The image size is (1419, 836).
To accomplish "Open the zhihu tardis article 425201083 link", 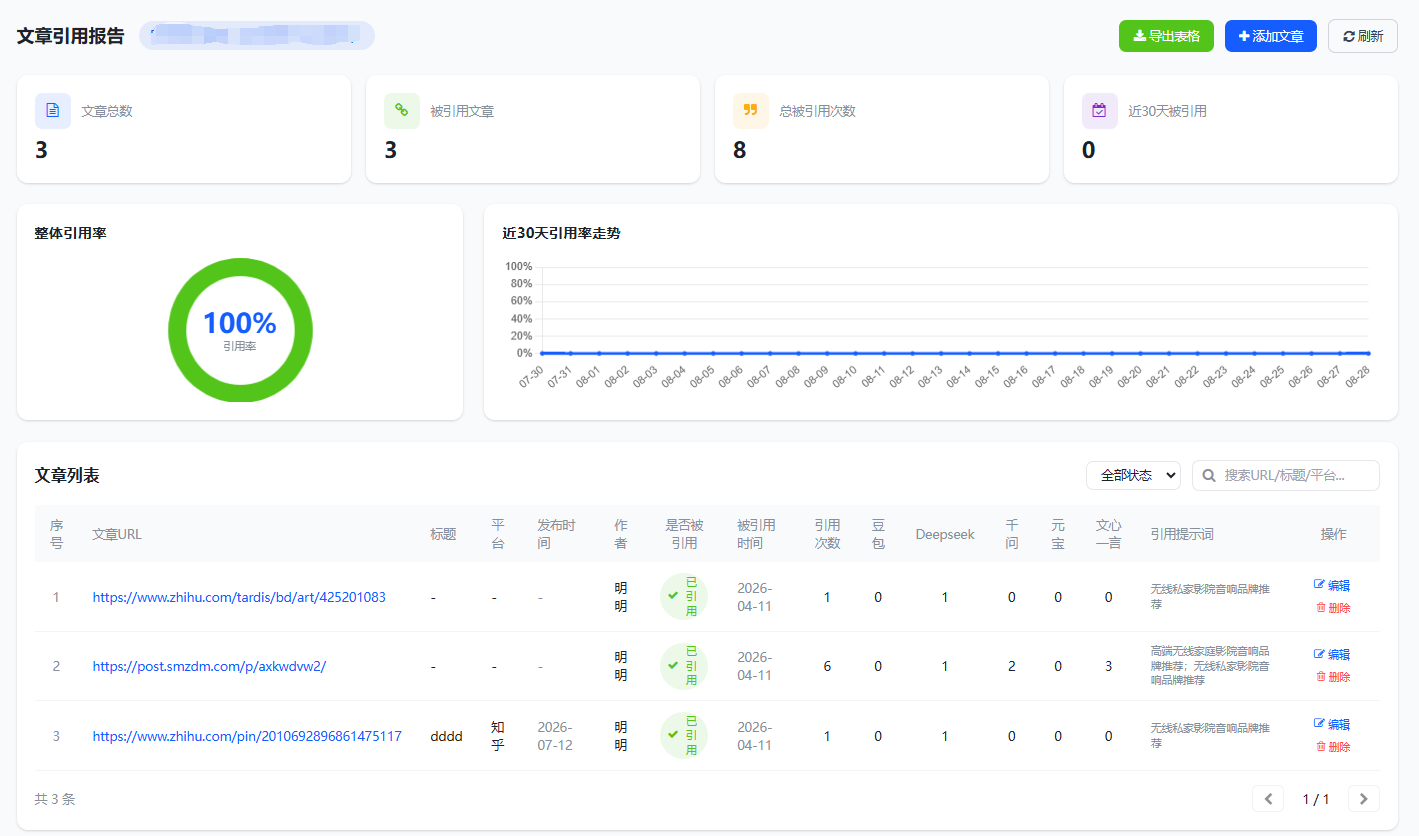I will pyautogui.click(x=239, y=597).
